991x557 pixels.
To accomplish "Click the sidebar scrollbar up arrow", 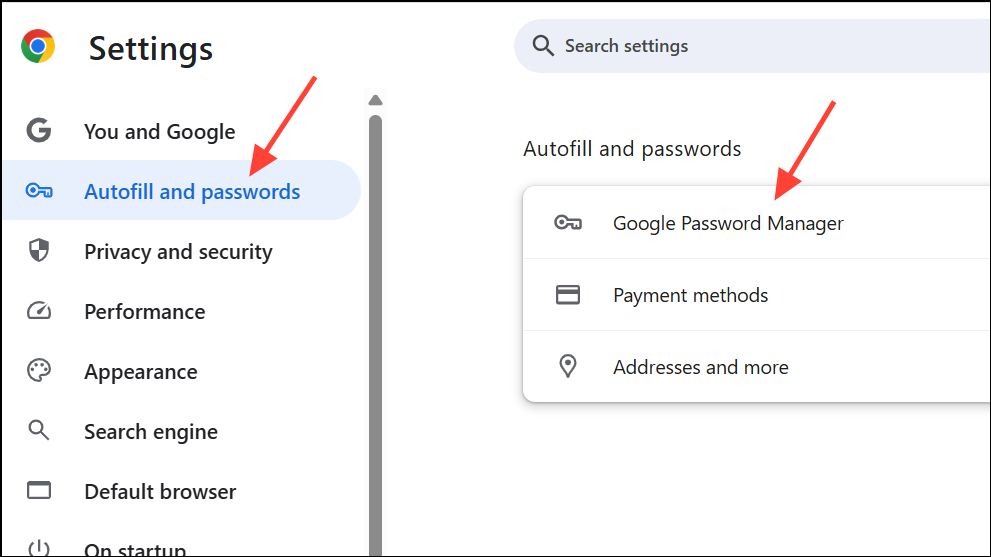I will (375, 100).
